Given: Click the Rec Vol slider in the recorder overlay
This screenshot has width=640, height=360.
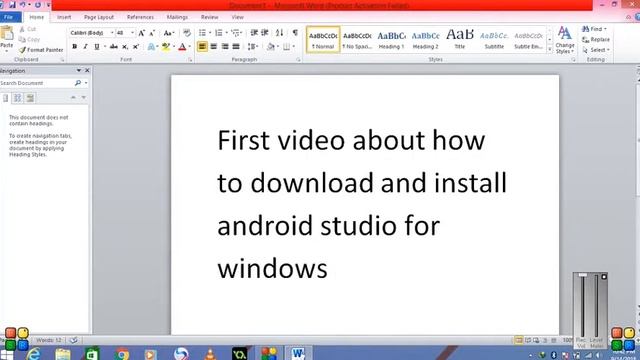Looking at the screenshot, I should click(582, 305).
